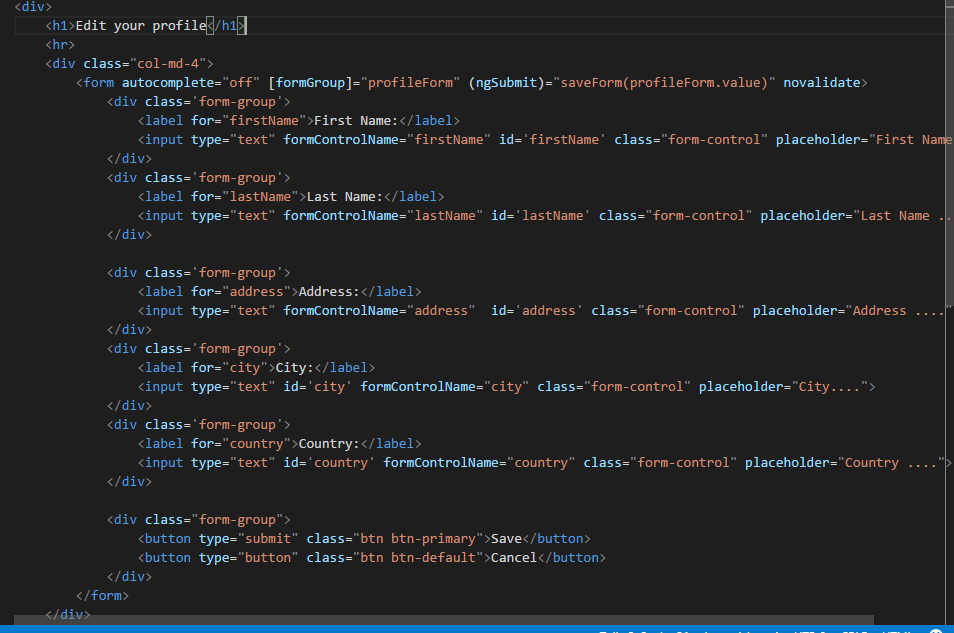
Task: Click the id='city' attribute value
Action: point(329,386)
